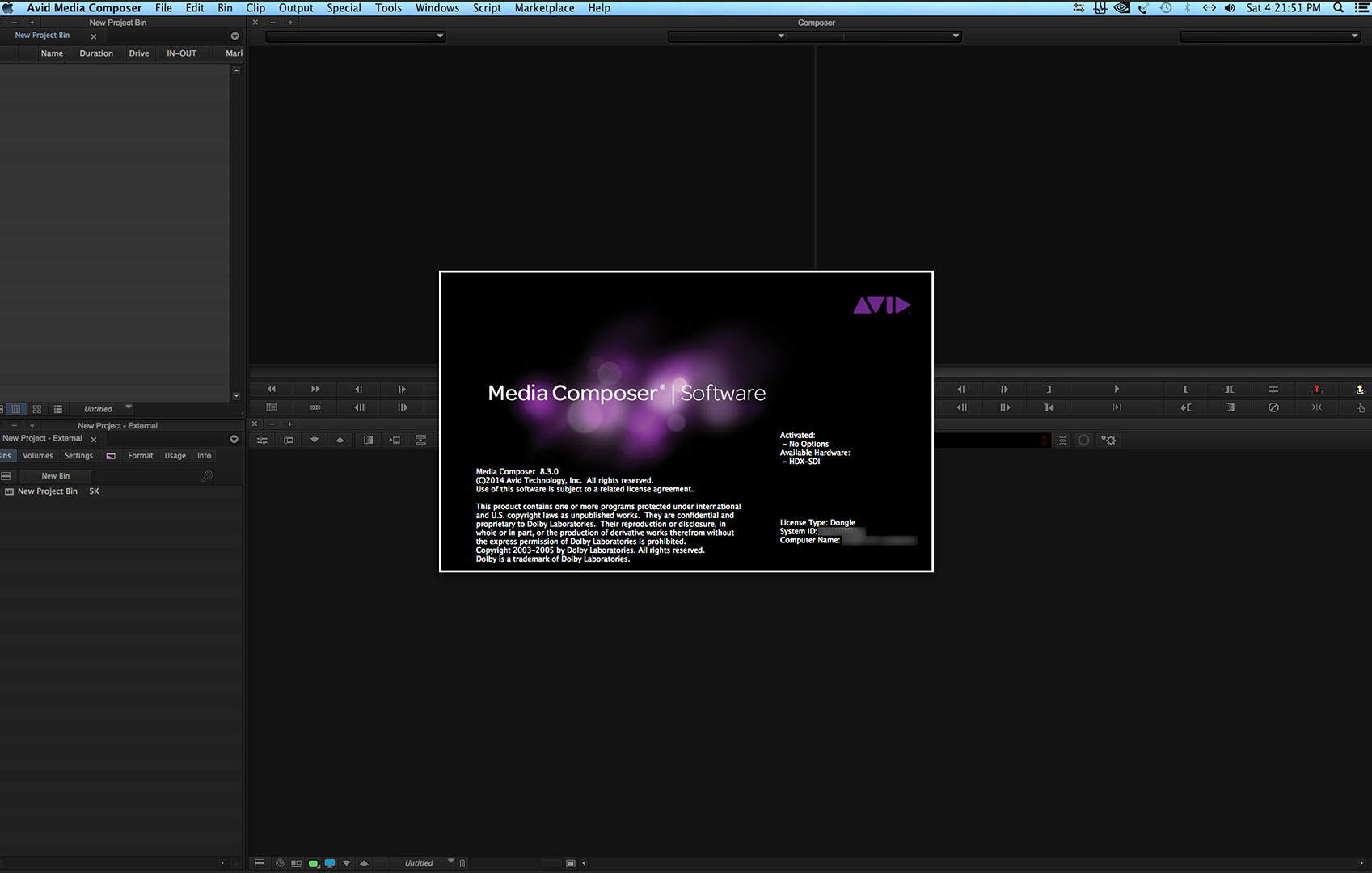Click the Play to OUT icon

tap(1117, 407)
